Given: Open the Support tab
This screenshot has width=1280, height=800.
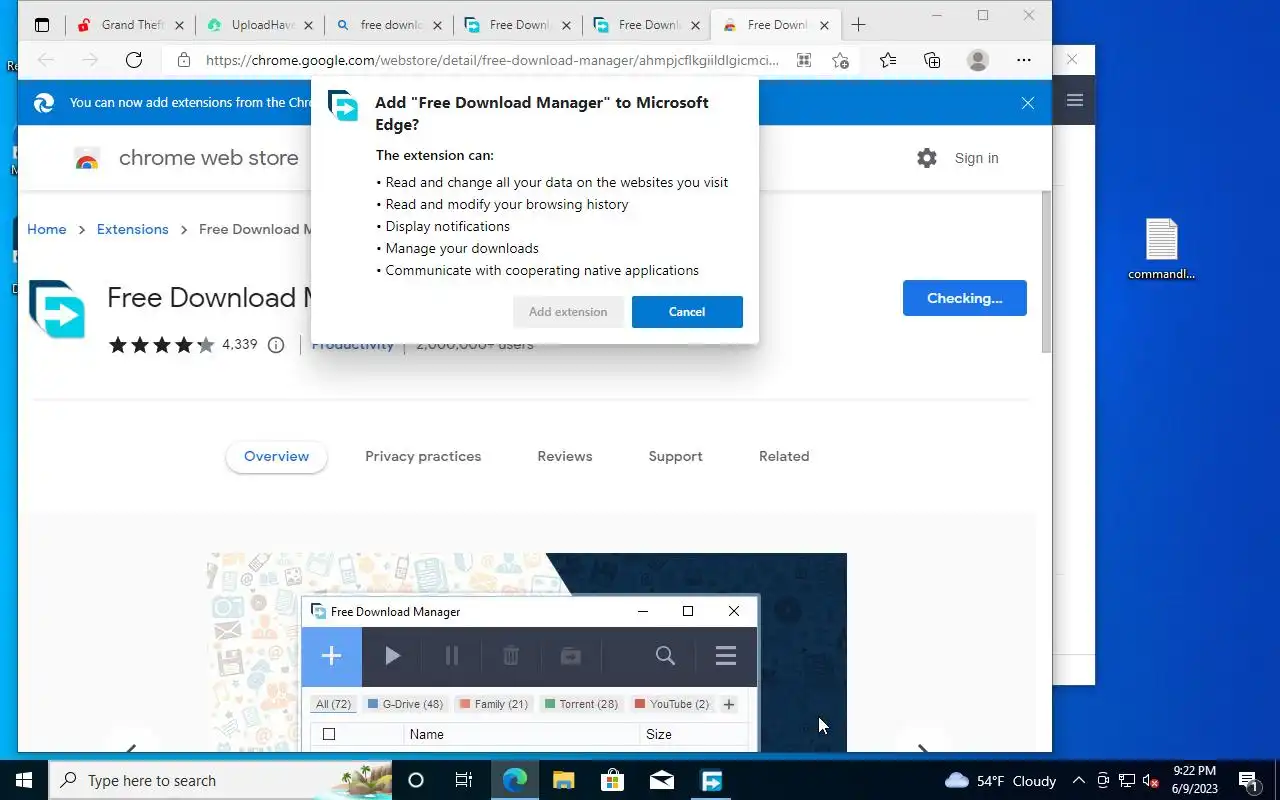Looking at the screenshot, I should click(675, 456).
